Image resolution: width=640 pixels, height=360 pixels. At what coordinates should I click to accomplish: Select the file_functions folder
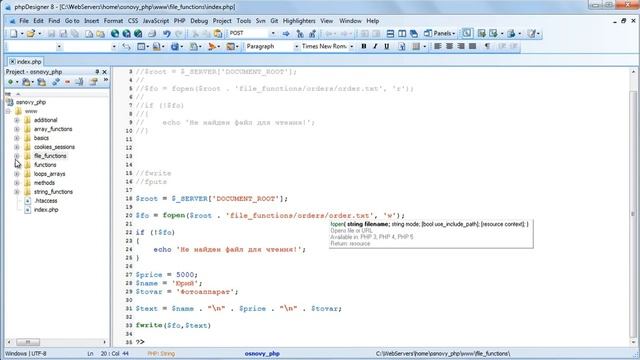click(50, 156)
